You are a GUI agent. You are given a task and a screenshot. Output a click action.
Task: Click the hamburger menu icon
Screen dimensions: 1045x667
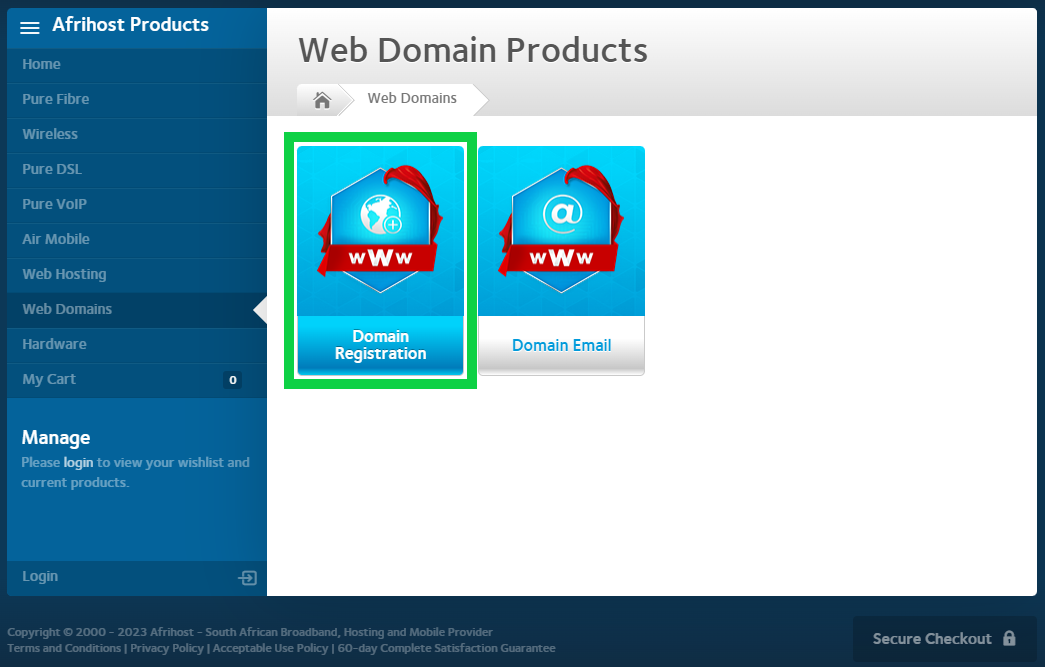[x=30, y=27]
